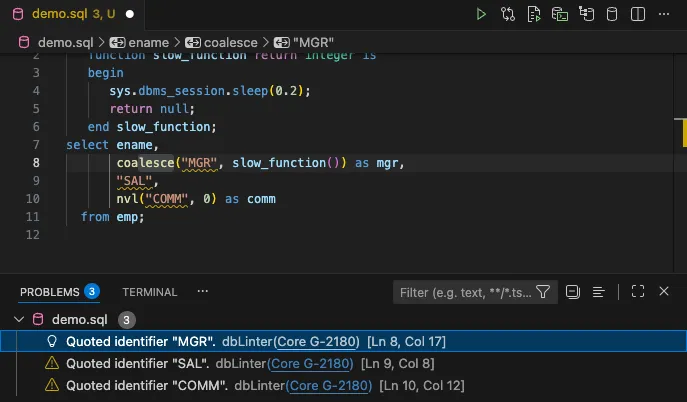Select the PROBLEMS tab
687x402 pixels.
click(x=49, y=292)
